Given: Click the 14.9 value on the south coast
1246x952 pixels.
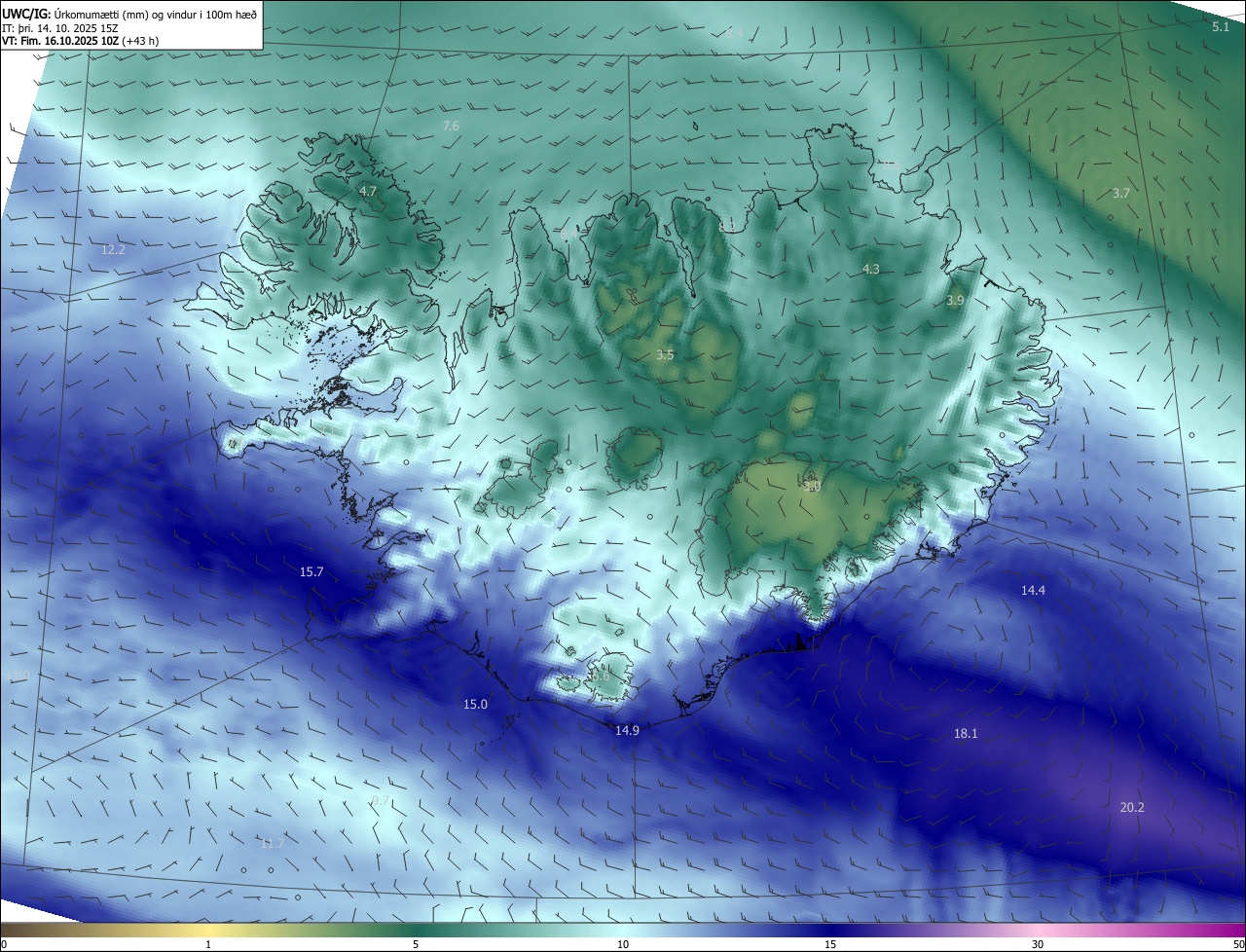Looking at the screenshot, I should coord(627,730).
